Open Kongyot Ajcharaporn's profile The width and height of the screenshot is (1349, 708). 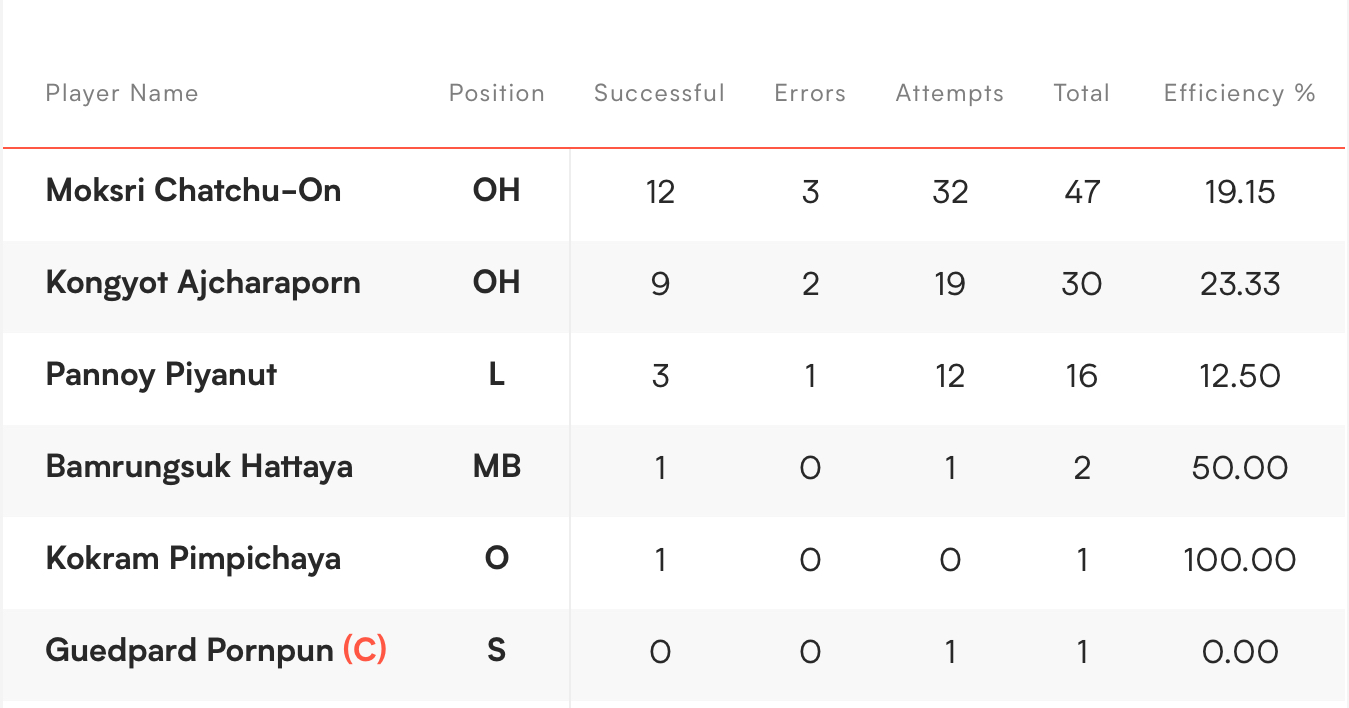click(x=203, y=283)
